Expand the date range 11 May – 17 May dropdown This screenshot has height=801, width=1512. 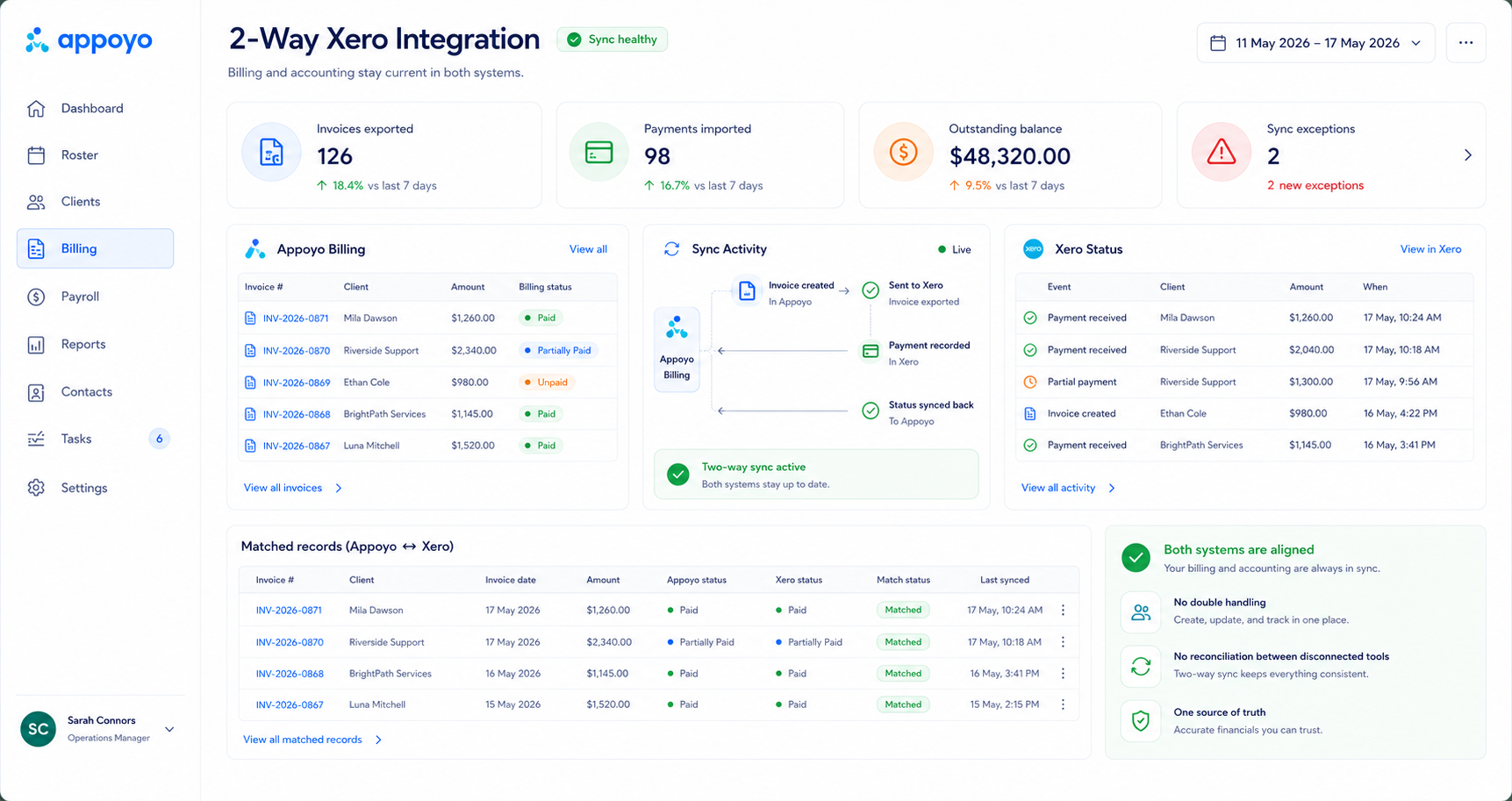click(x=1315, y=43)
